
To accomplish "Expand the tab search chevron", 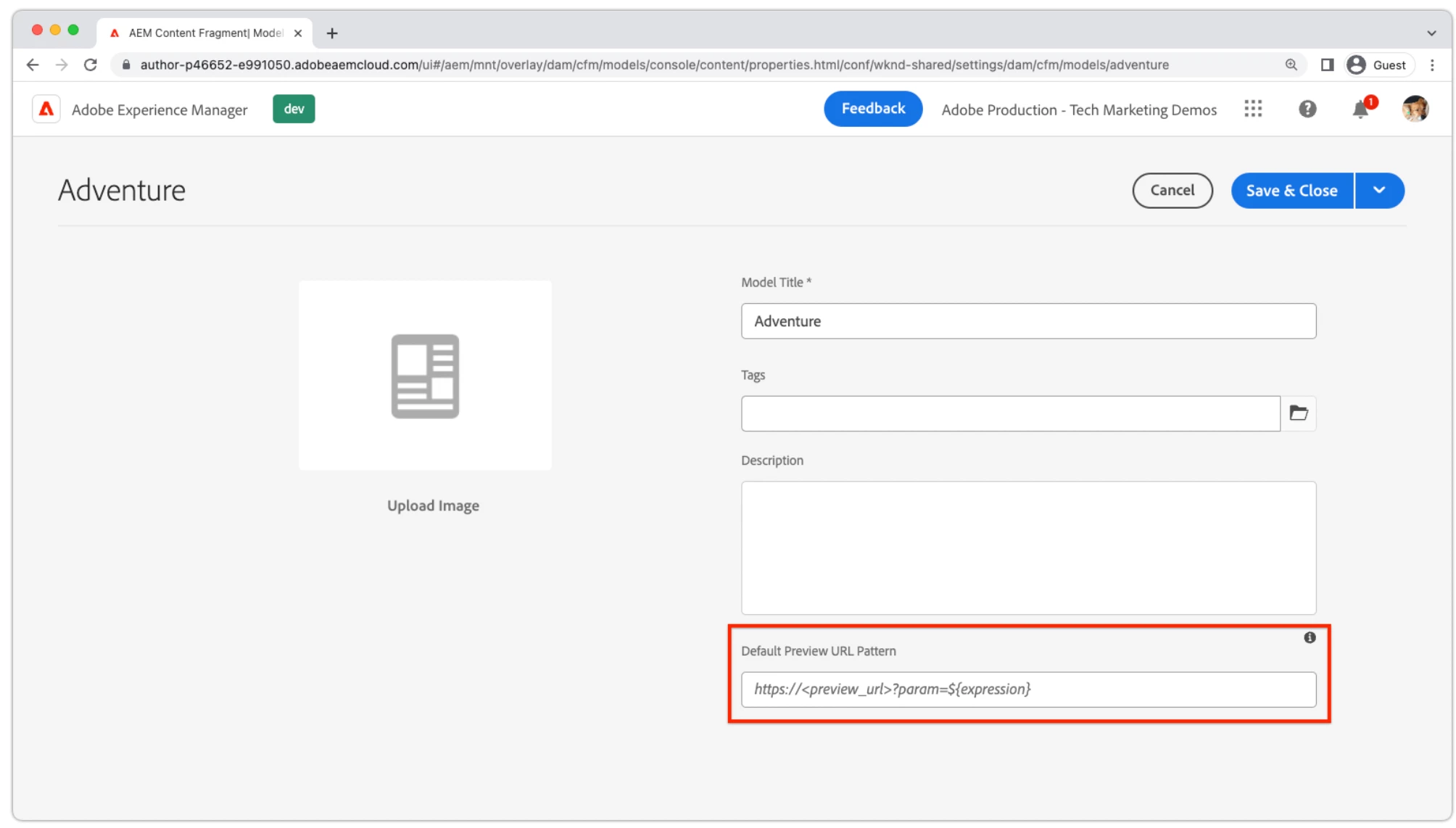I will click(1431, 33).
